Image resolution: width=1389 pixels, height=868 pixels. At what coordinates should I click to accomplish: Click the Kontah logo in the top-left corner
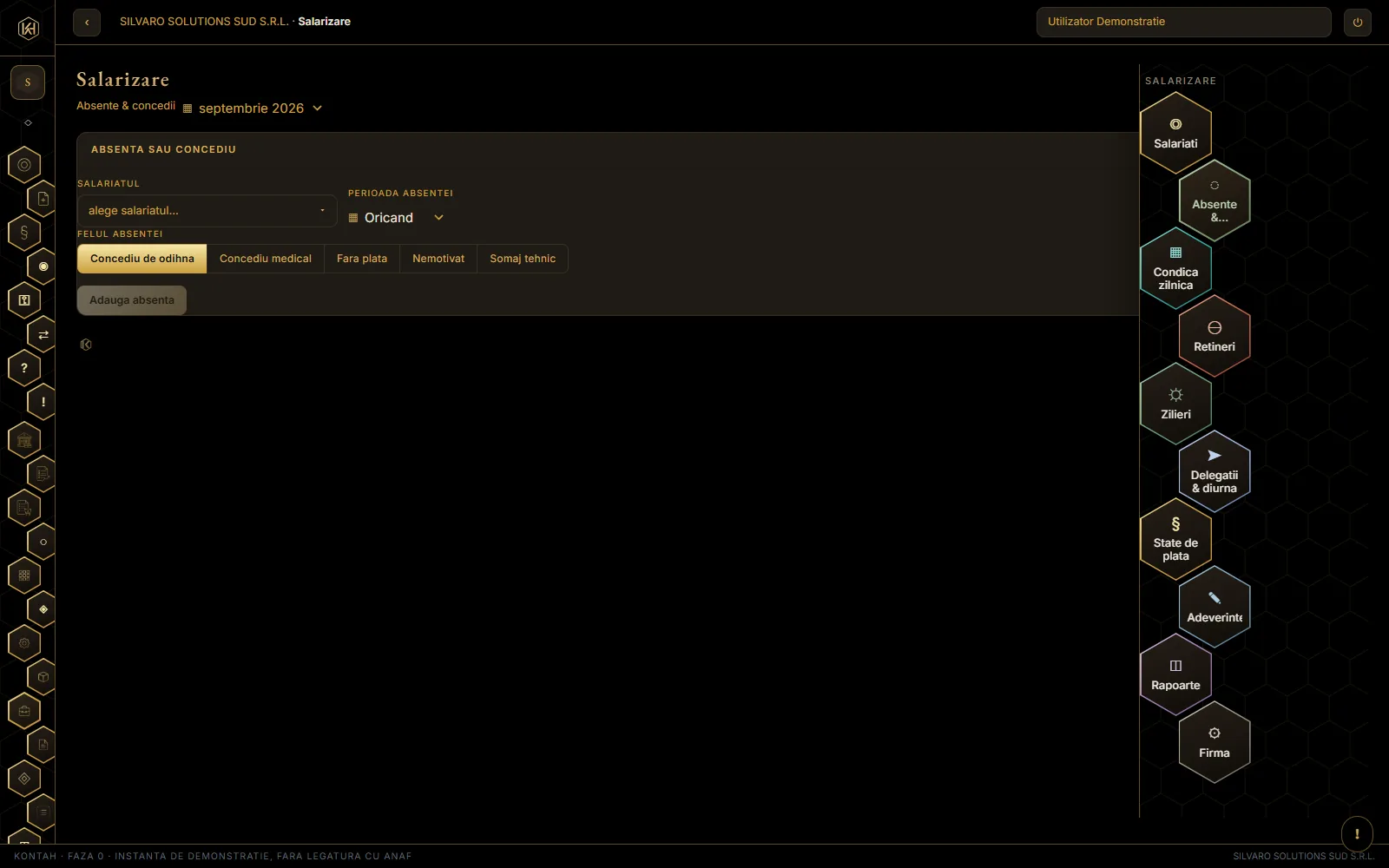click(28, 29)
